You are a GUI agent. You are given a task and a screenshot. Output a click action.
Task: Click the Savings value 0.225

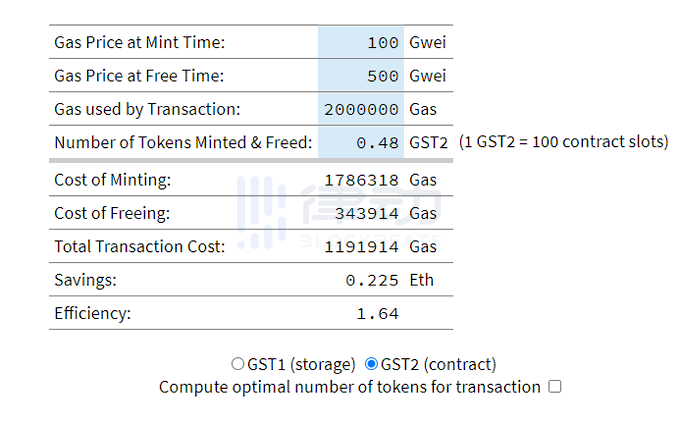(372, 281)
